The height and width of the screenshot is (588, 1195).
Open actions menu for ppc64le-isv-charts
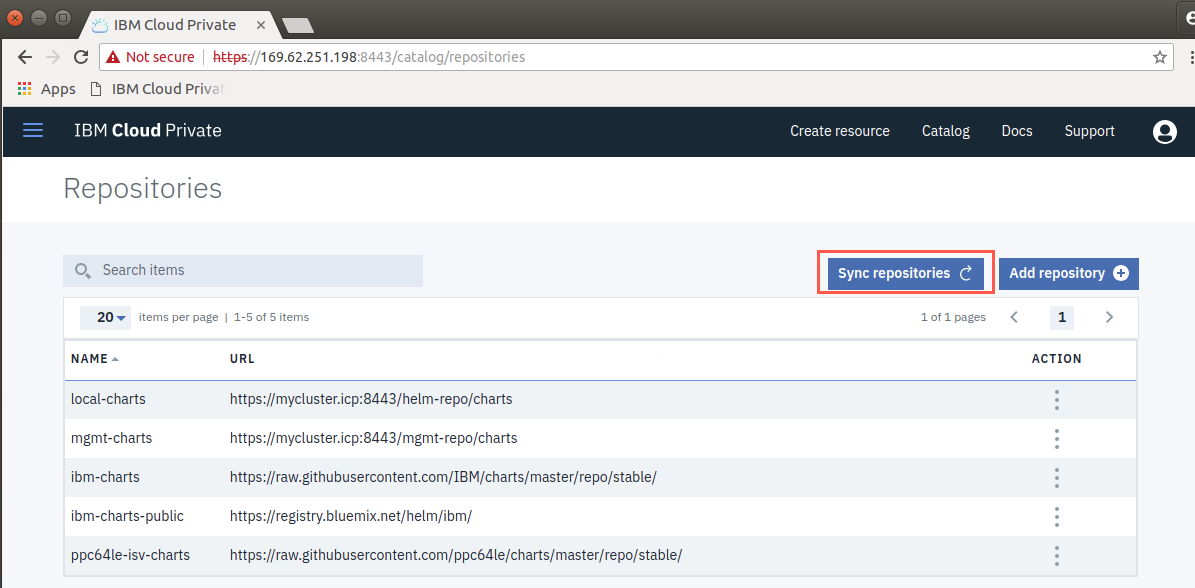1056,556
